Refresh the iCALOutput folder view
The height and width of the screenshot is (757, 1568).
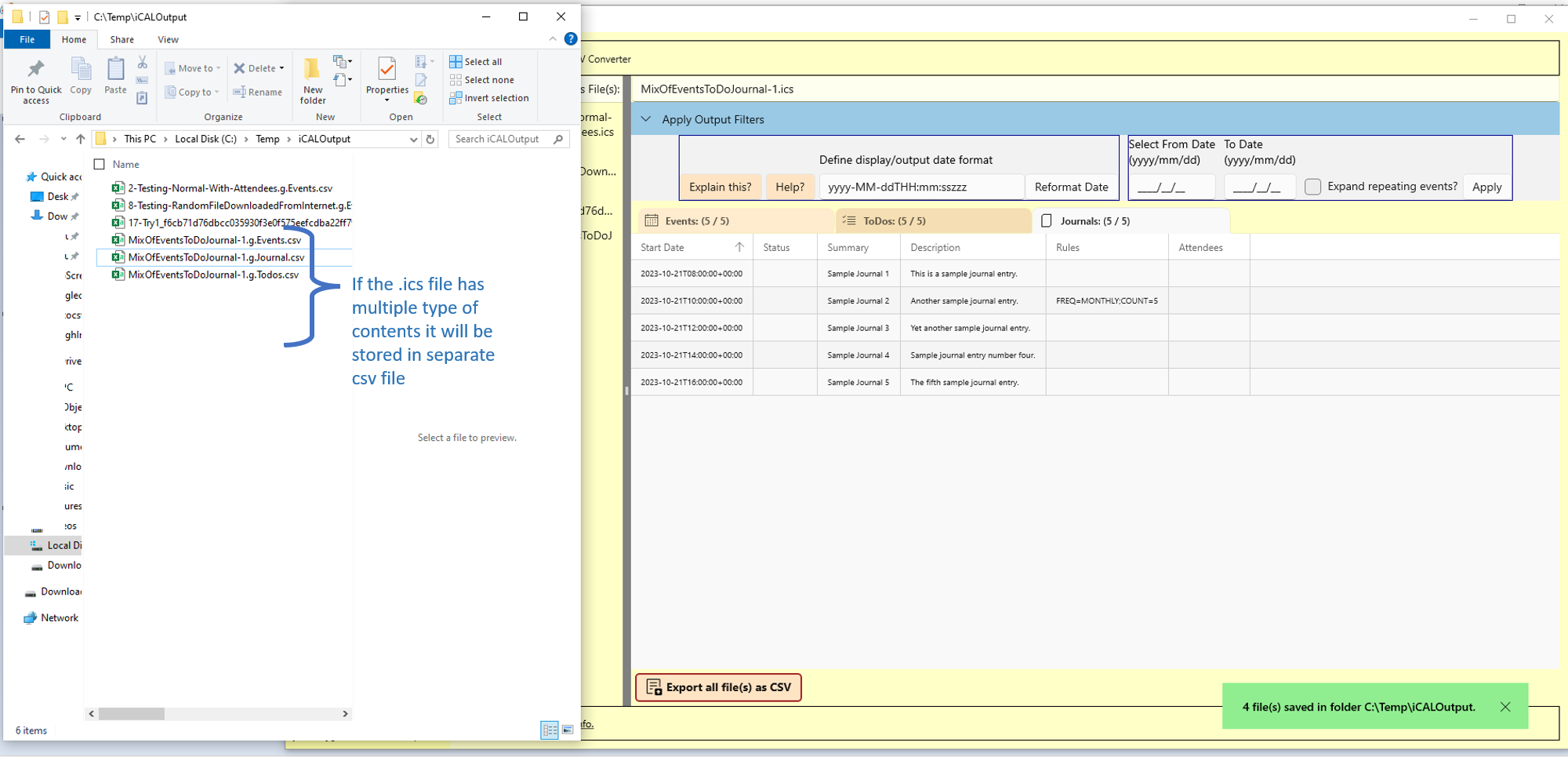click(x=430, y=139)
